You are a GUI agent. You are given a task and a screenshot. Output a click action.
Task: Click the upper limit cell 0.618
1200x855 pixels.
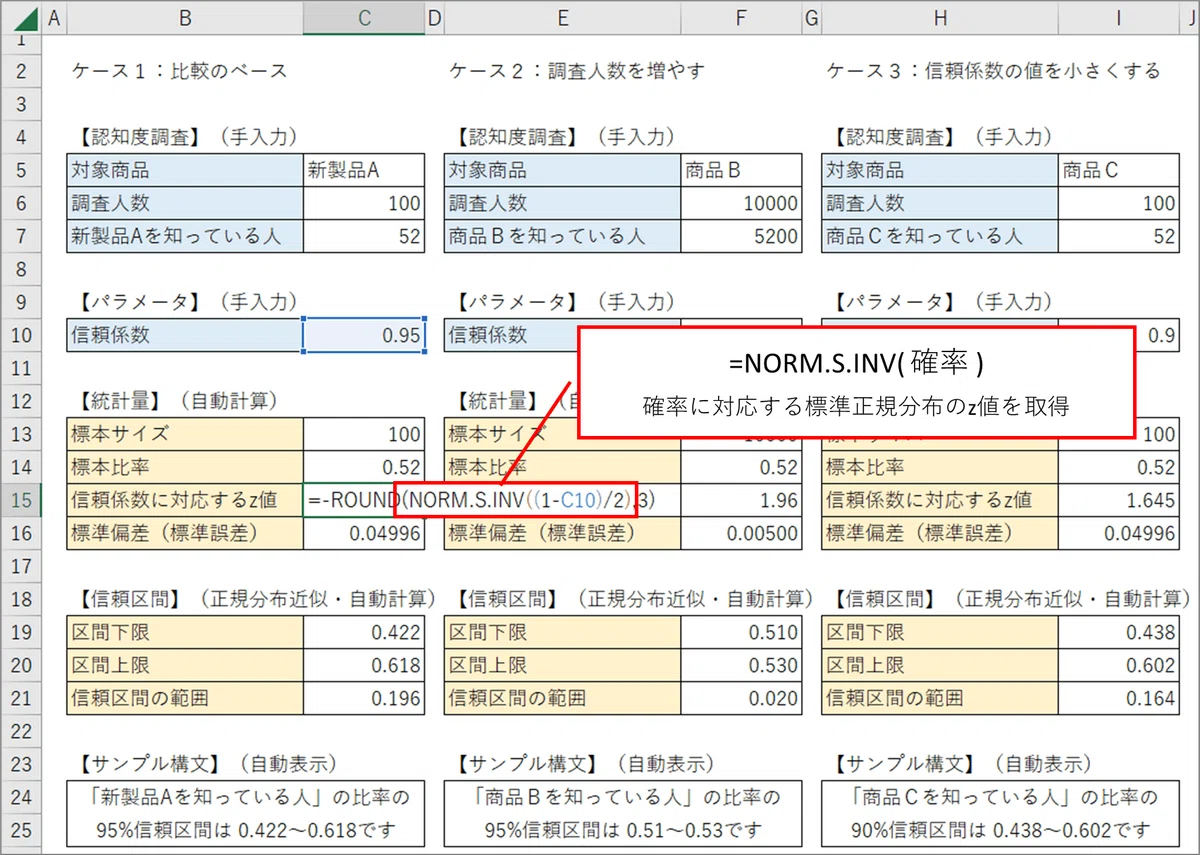click(364, 665)
